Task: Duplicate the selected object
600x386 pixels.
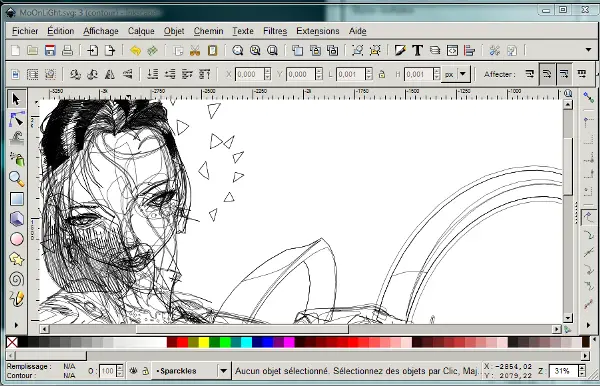Action: click(298, 50)
